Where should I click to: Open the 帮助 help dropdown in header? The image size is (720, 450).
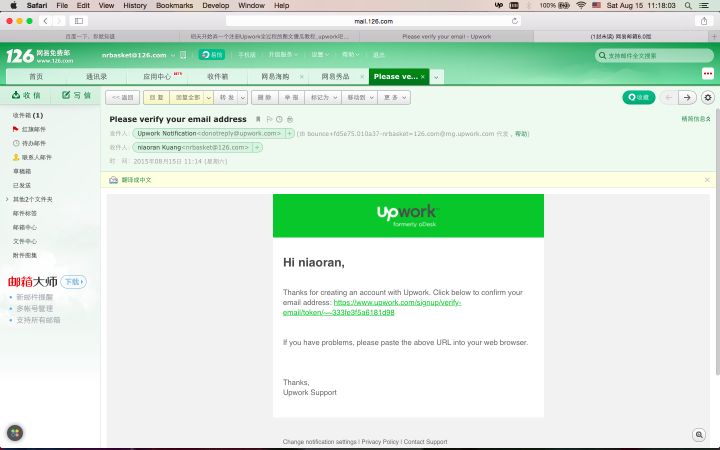coord(350,55)
